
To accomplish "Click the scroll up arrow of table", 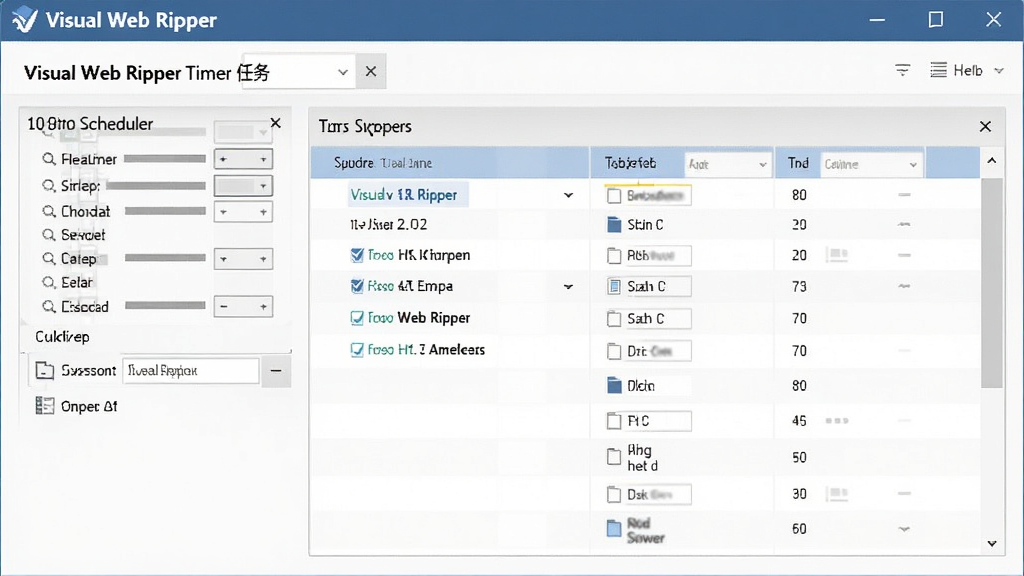I will pyautogui.click(x=991, y=161).
